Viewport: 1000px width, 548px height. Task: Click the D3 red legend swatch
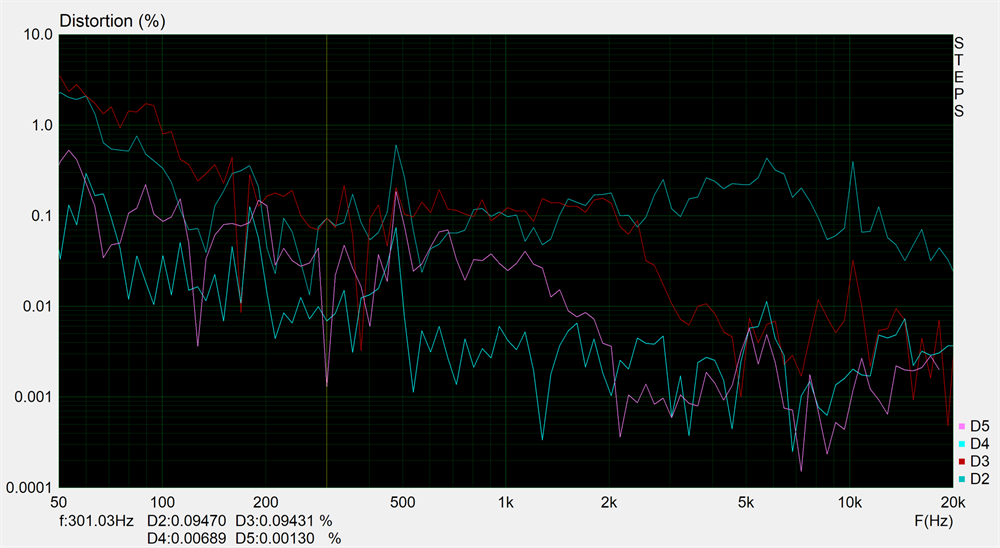[962, 461]
